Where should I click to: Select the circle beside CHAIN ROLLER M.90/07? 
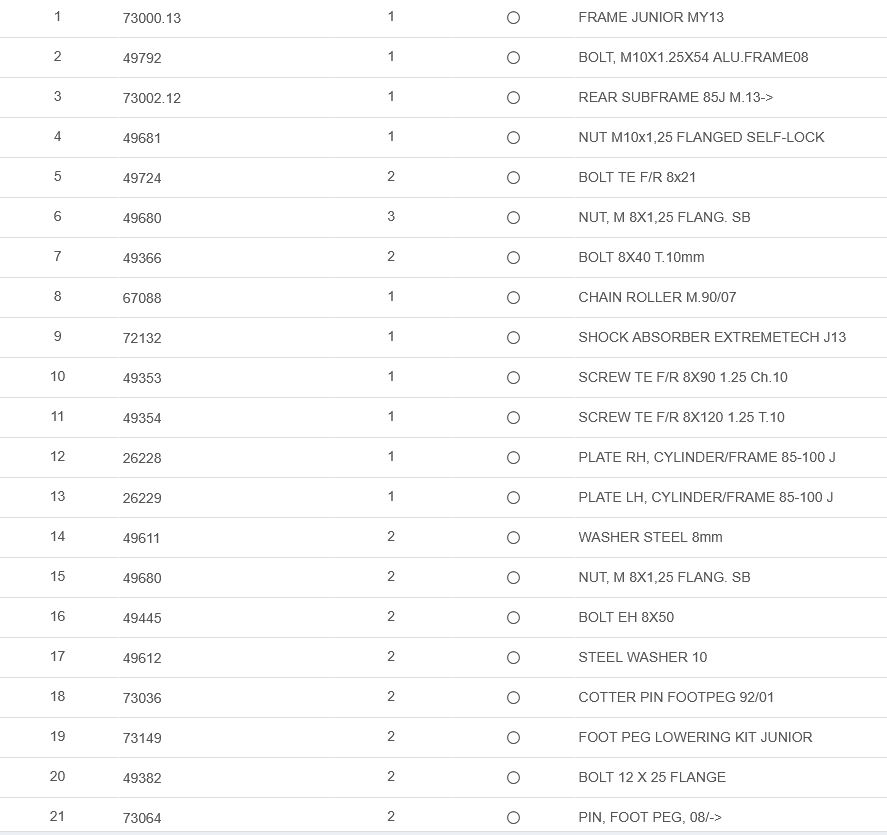[513, 298]
